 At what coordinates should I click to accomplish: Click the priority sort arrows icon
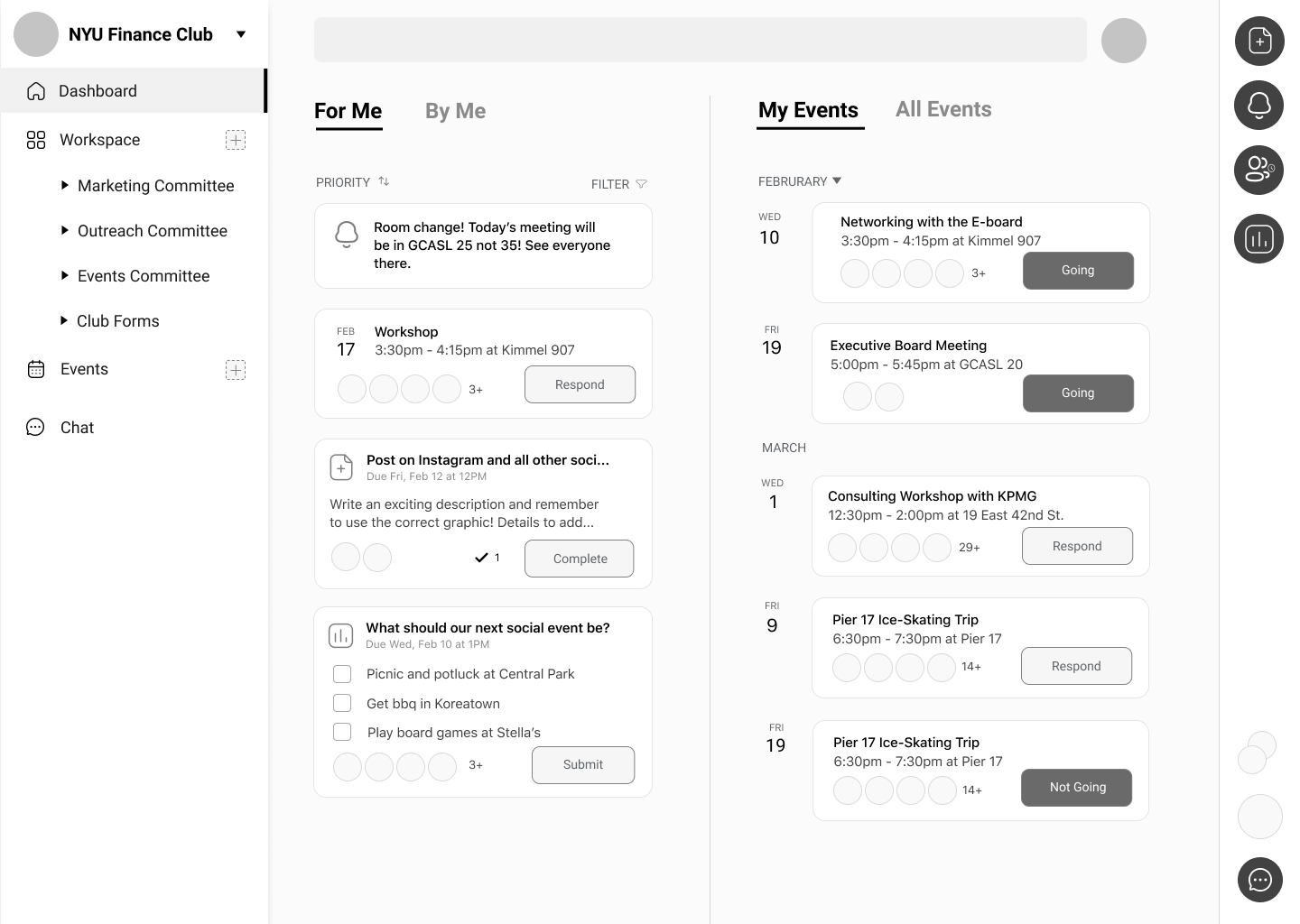click(x=384, y=181)
